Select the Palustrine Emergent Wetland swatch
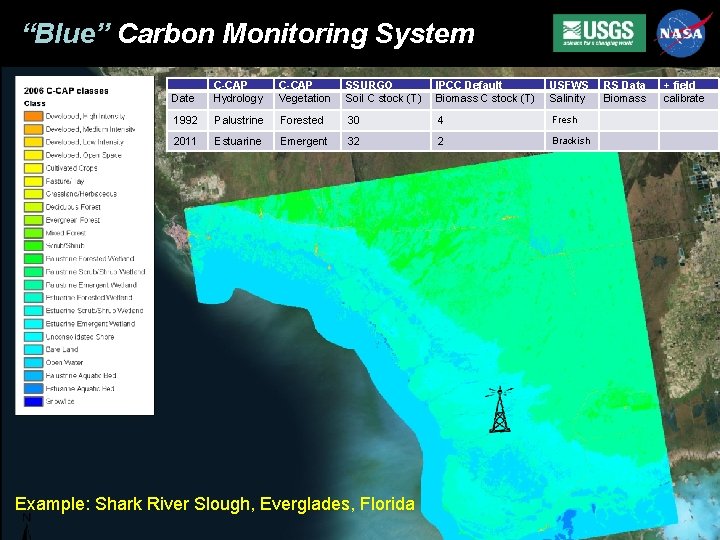 (x=34, y=285)
